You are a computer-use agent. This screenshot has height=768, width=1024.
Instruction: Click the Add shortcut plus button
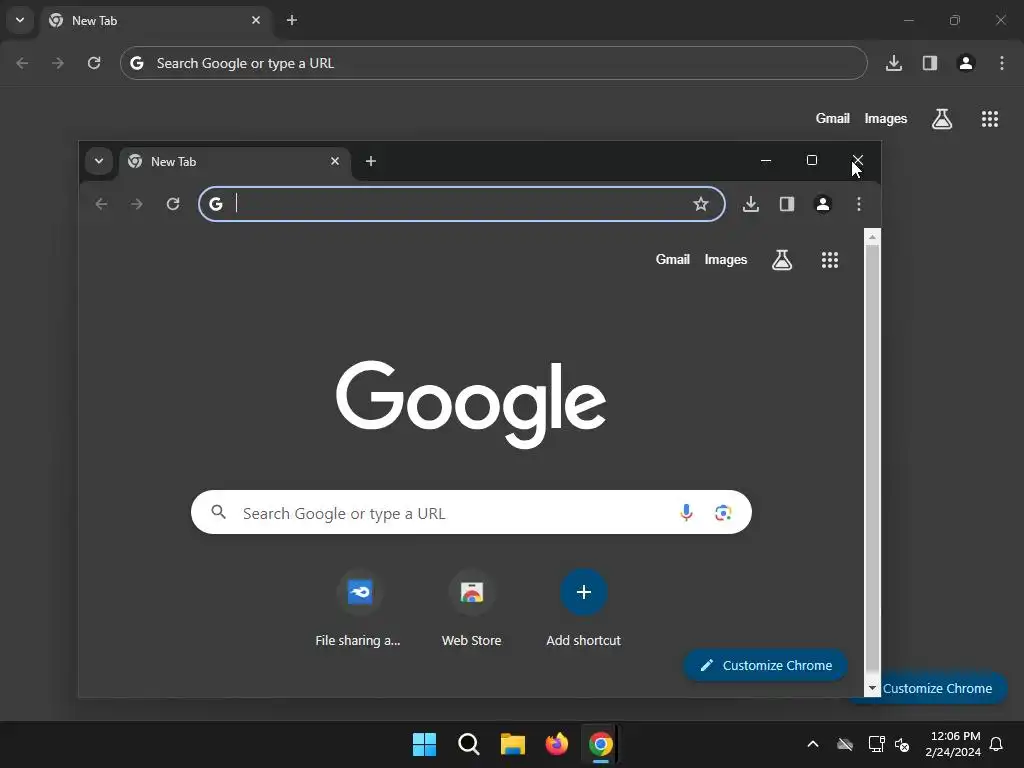(584, 592)
